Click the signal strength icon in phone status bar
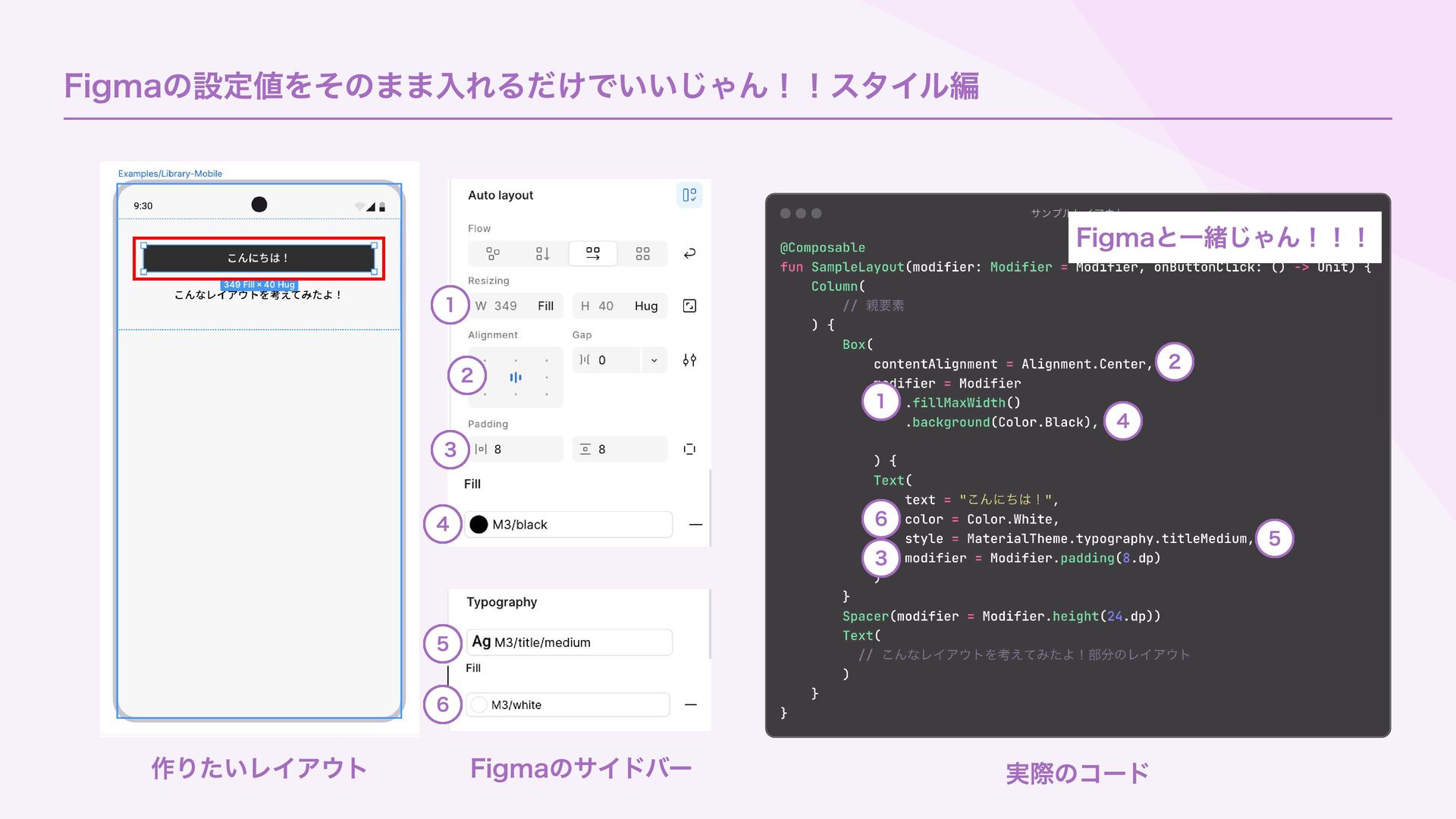This screenshot has width=1456, height=819. pos(371,206)
